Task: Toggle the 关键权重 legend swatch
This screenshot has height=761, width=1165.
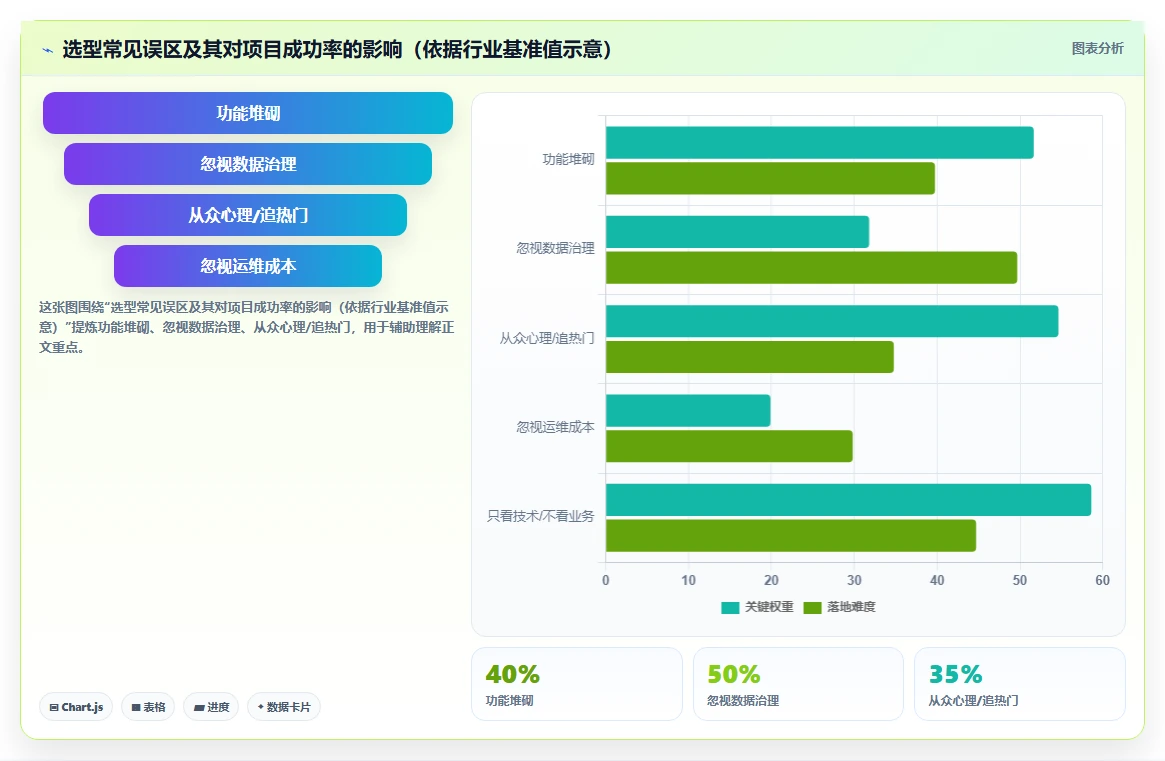Action: tap(730, 607)
